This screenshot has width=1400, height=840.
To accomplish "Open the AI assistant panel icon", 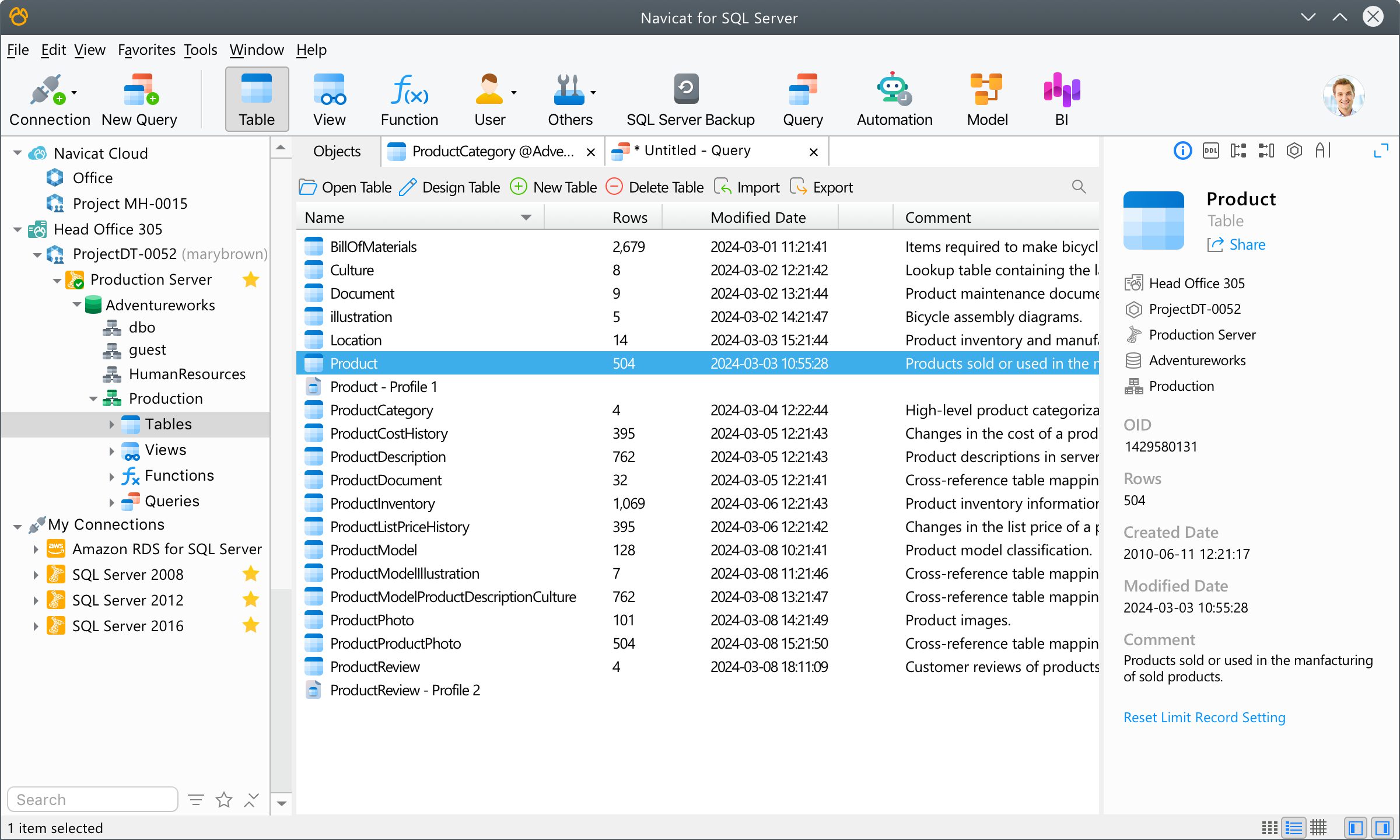I will 1322,151.
